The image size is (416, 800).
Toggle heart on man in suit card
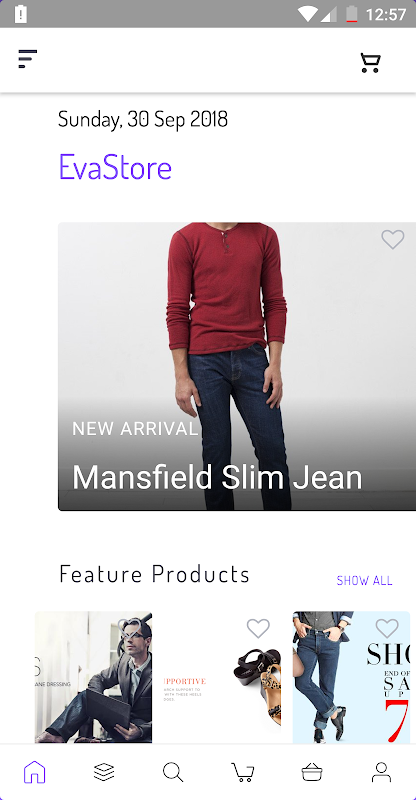tap(130, 628)
